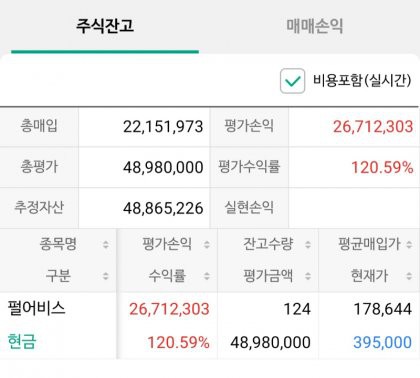Sort by 잔고수량 column arrows icon
The height and width of the screenshot is (378, 420).
[308, 245]
